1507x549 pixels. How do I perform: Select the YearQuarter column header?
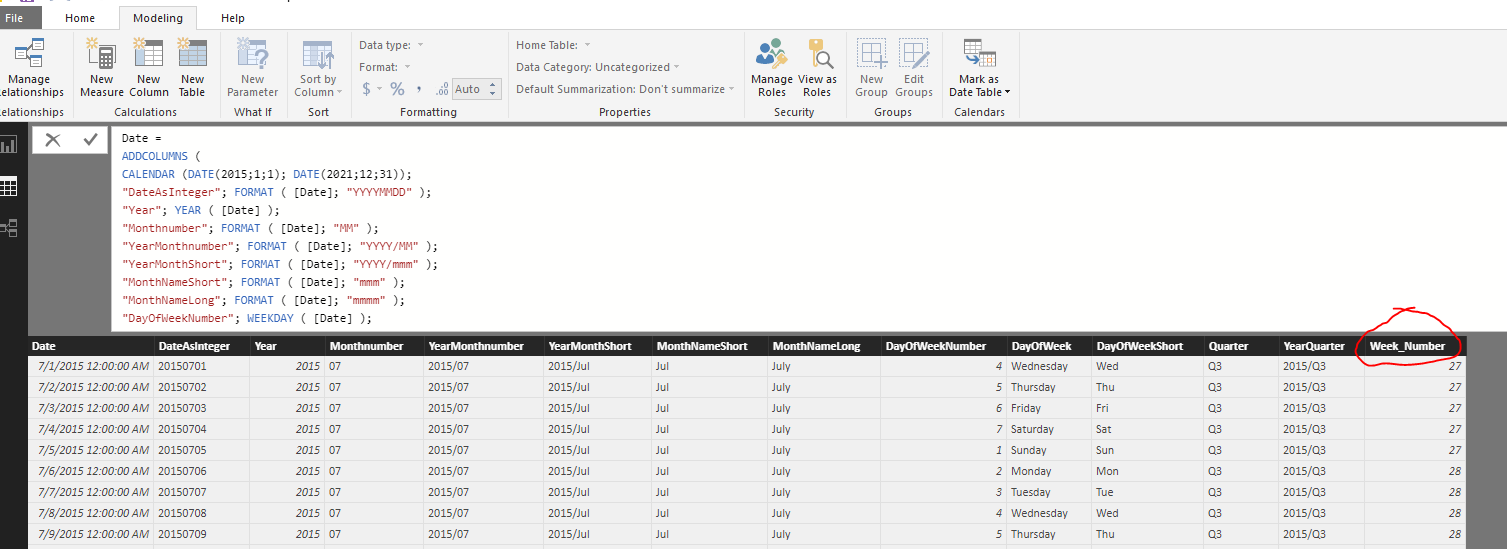click(x=1321, y=346)
